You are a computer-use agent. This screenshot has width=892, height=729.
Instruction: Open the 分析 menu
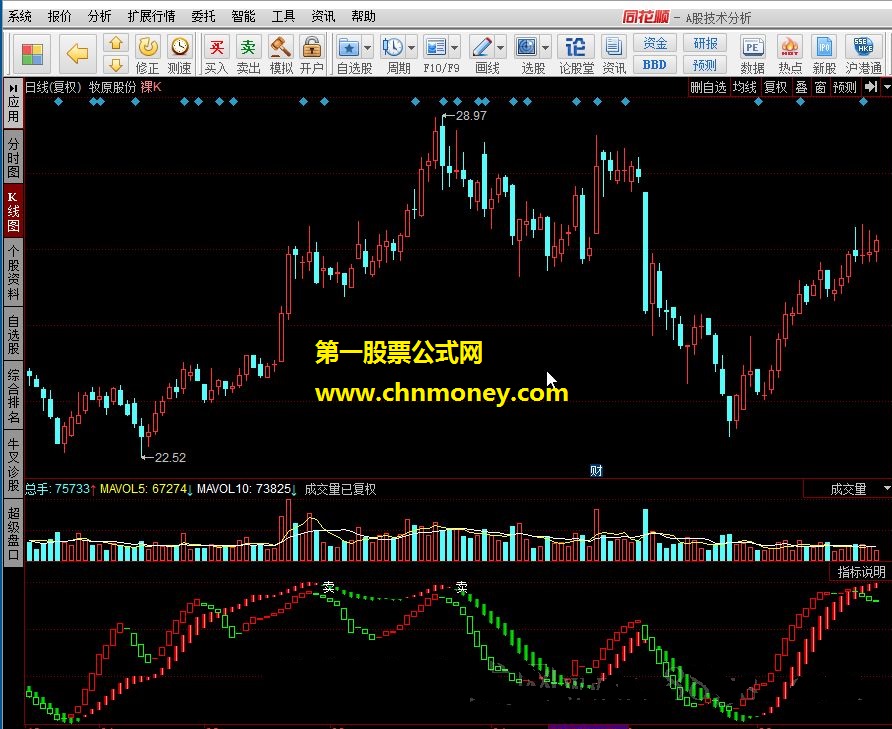99,17
